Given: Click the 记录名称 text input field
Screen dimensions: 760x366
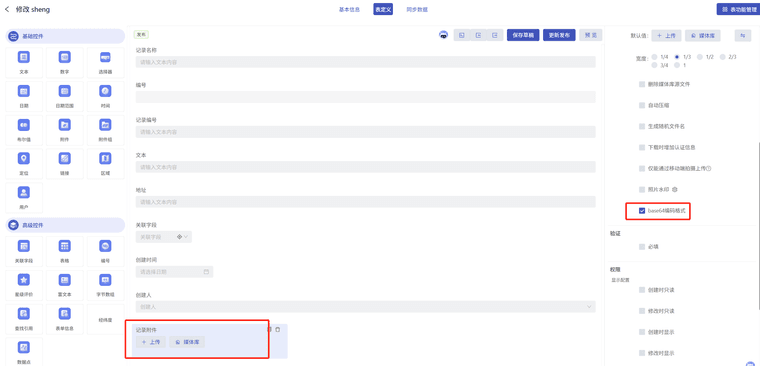Looking at the screenshot, I should [365, 62].
